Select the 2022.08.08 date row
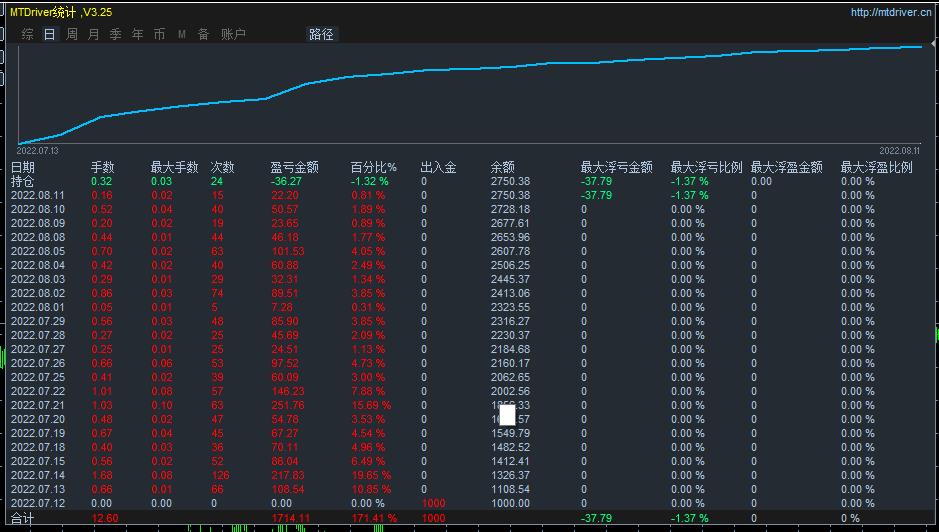Screen dimensions: 939x532 38,237
